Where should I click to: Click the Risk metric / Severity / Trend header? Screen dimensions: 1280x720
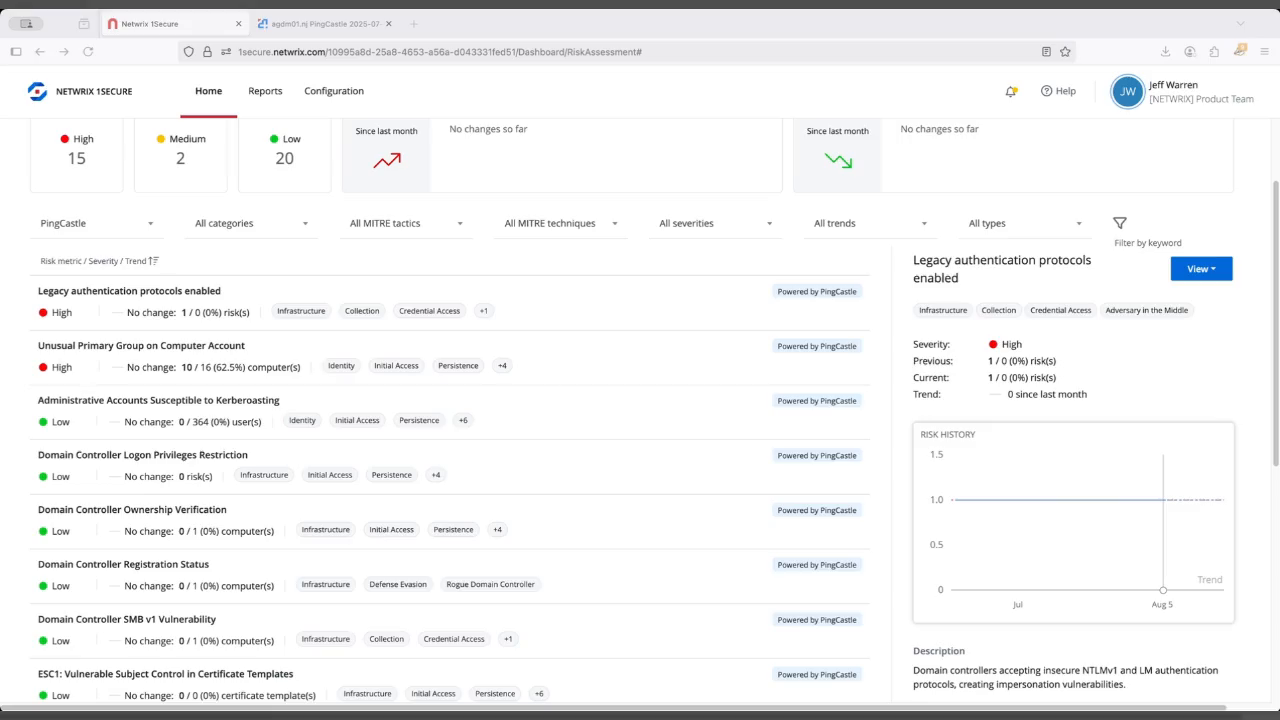point(93,261)
